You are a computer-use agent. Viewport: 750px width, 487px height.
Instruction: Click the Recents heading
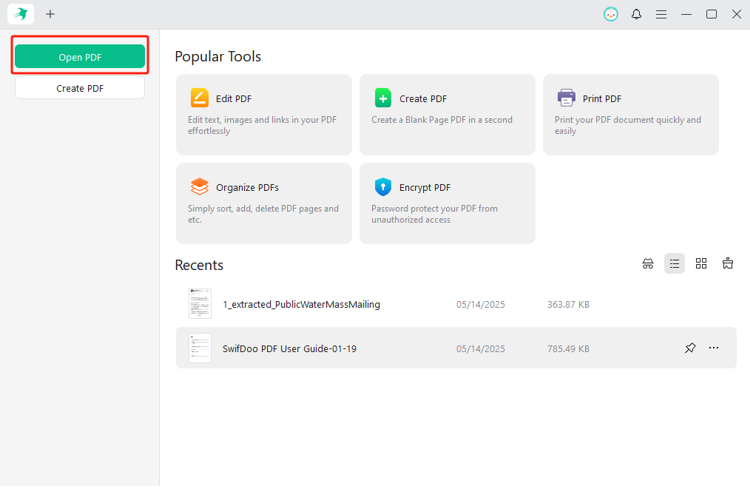199,265
